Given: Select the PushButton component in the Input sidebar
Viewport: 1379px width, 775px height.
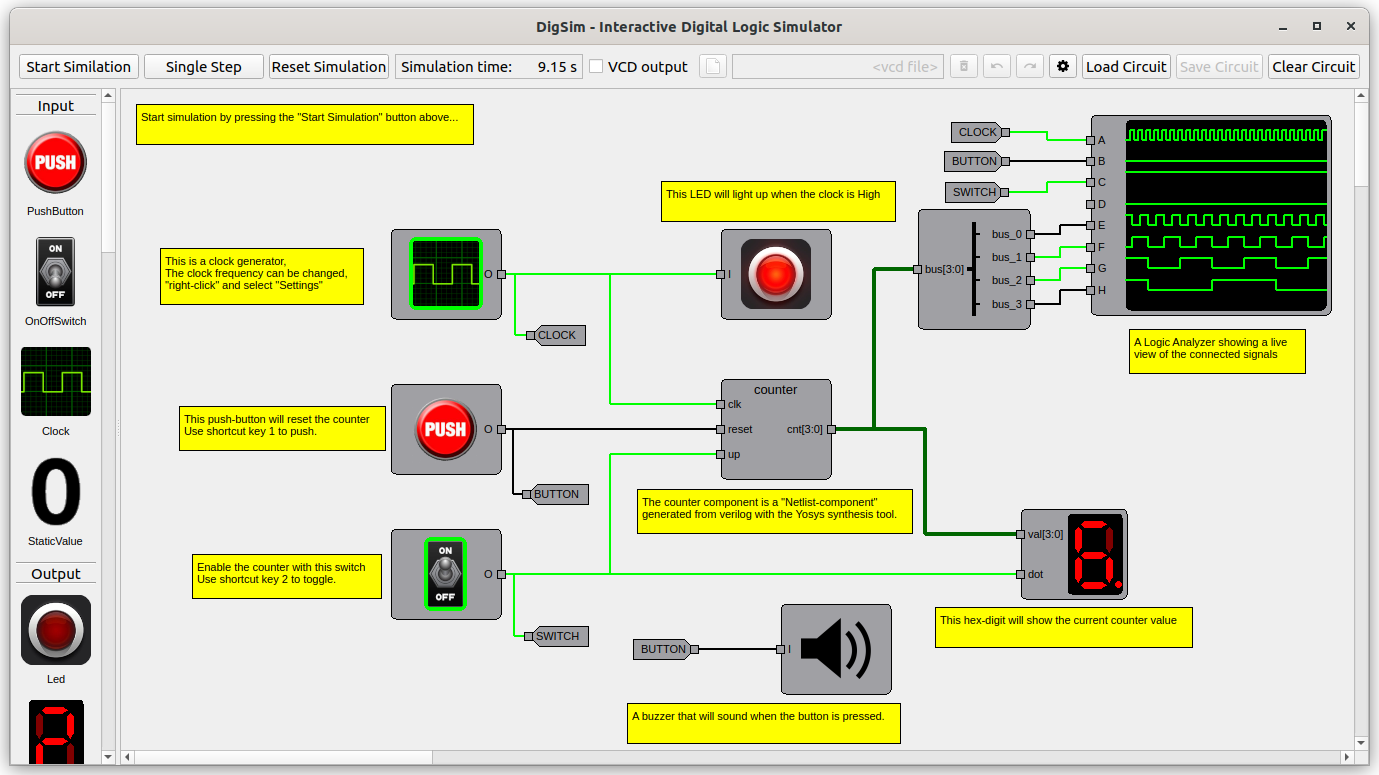Looking at the screenshot, I should click(55, 162).
